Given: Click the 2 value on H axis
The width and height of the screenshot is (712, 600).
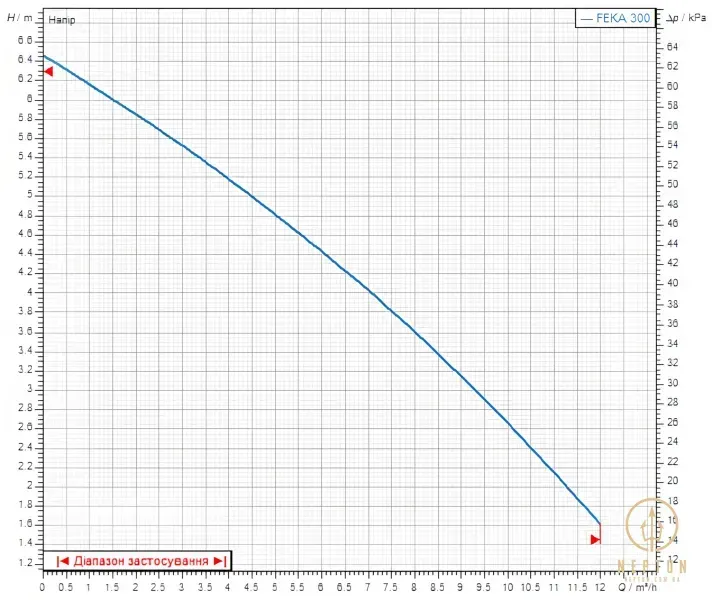Looking at the screenshot, I should tap(30, 486).
